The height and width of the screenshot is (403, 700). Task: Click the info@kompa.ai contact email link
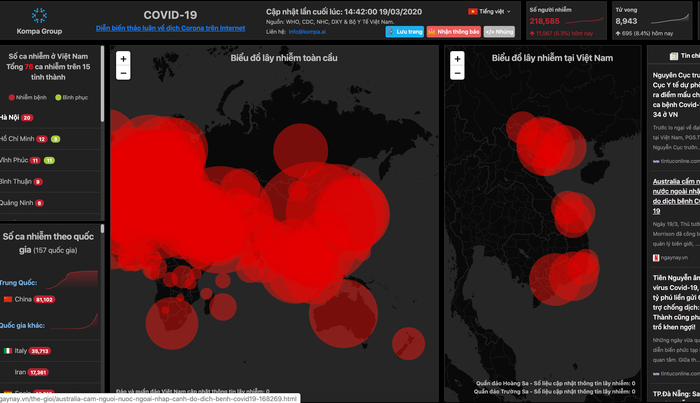(307, 32)
